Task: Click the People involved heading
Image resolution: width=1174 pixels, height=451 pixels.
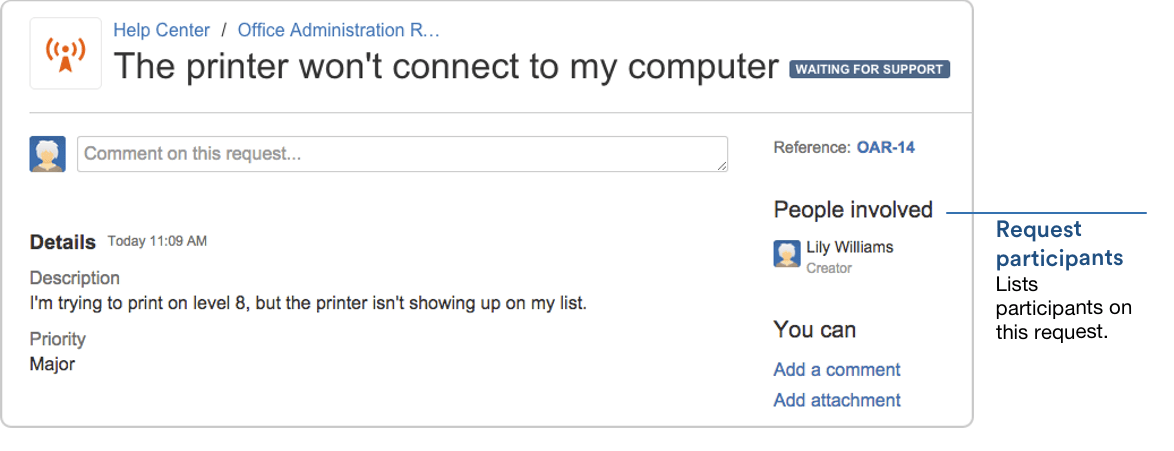Action: tap(853, 210)
